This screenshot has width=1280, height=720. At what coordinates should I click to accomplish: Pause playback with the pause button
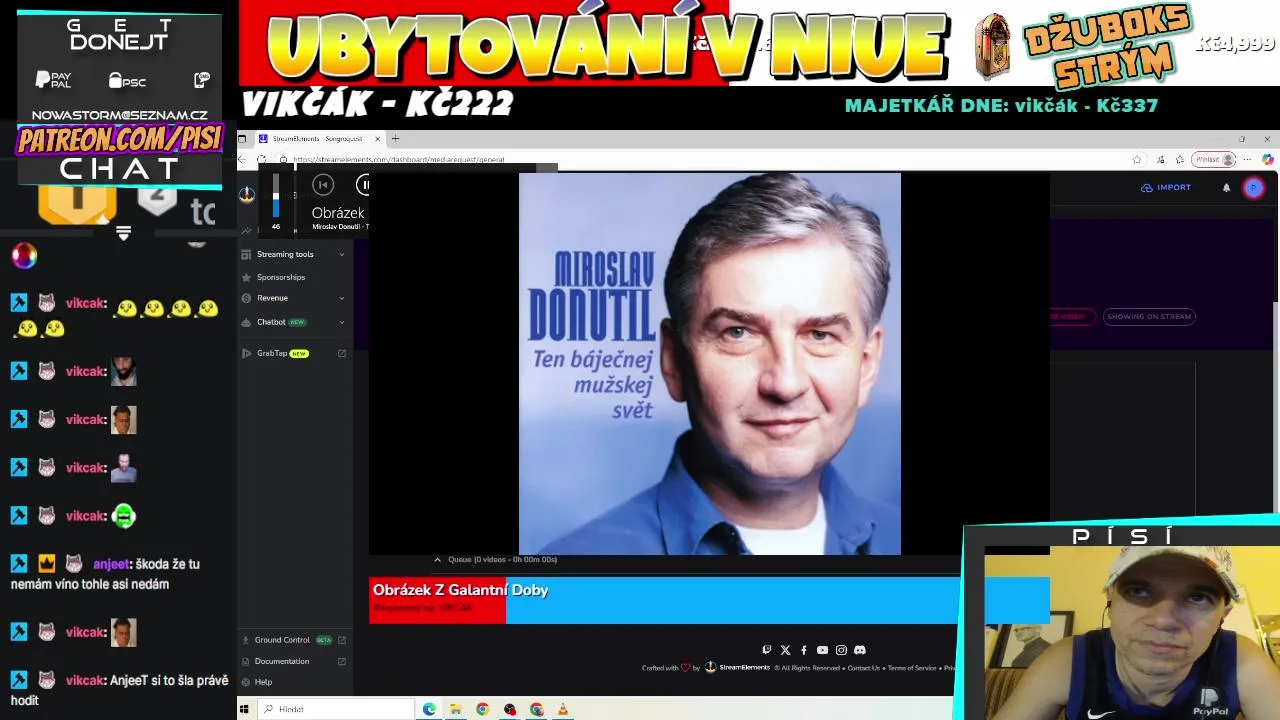tap(364, 184)
